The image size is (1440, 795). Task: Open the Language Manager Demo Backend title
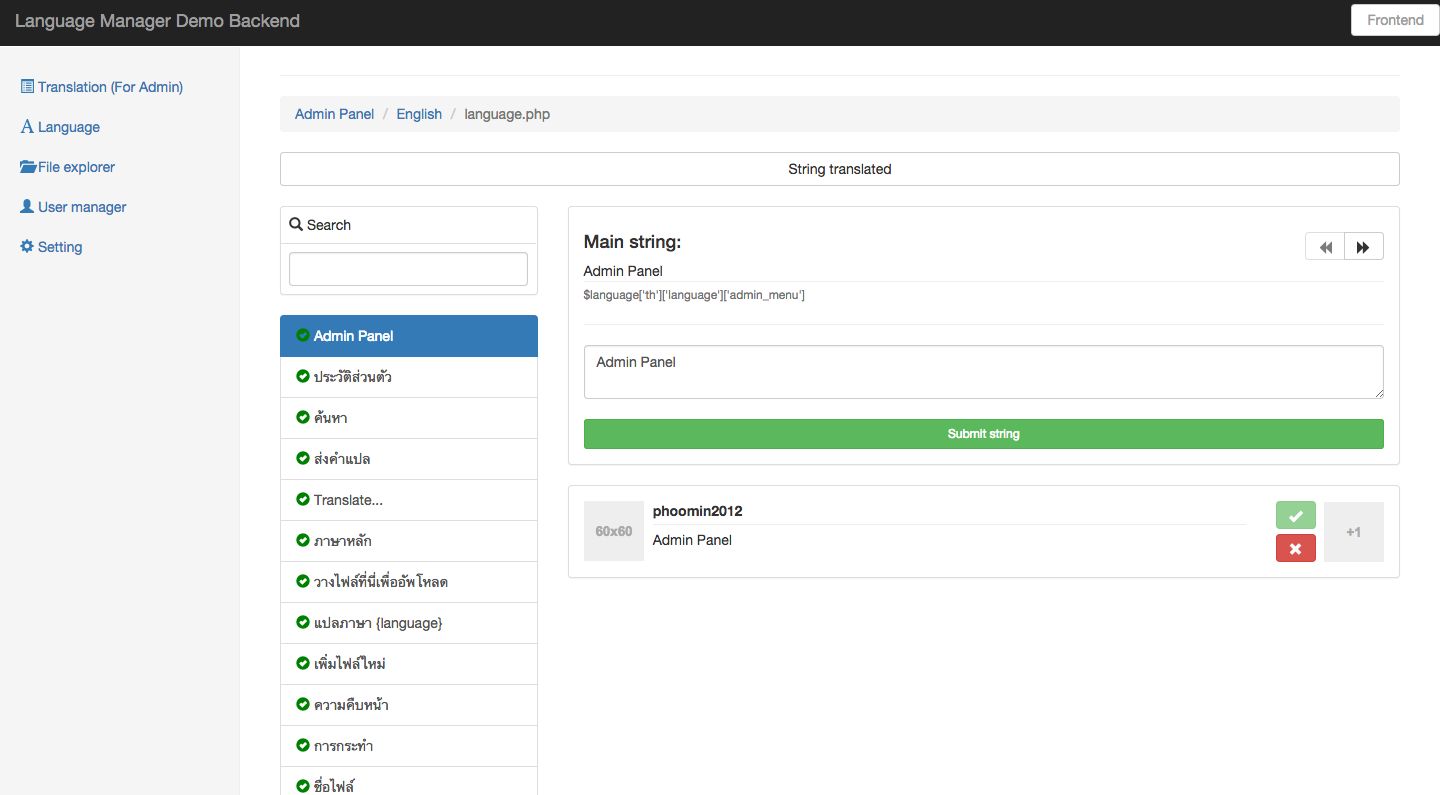pyautogui.click(x=157, y=21)
